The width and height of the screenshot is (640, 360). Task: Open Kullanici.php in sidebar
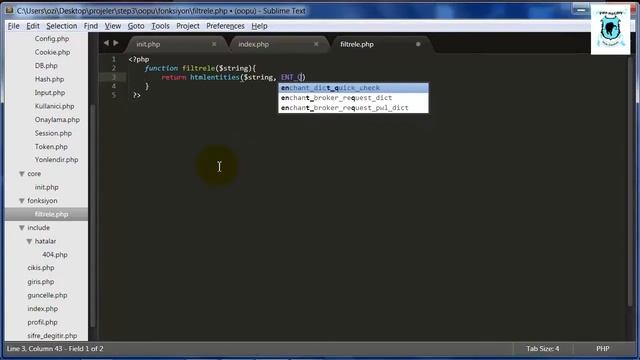[x=54, y=106]
